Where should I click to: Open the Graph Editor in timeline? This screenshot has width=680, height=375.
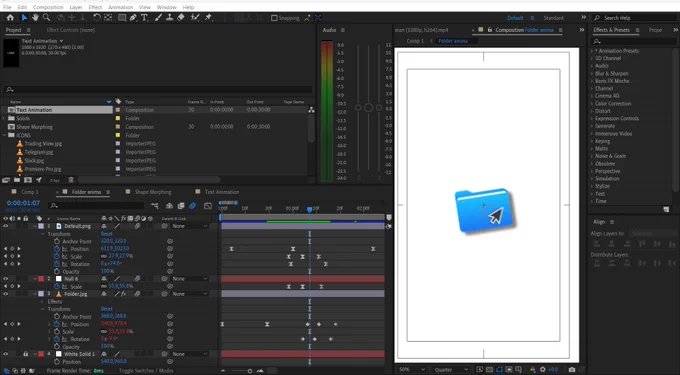pyautogui.click(x=208, y=205)
